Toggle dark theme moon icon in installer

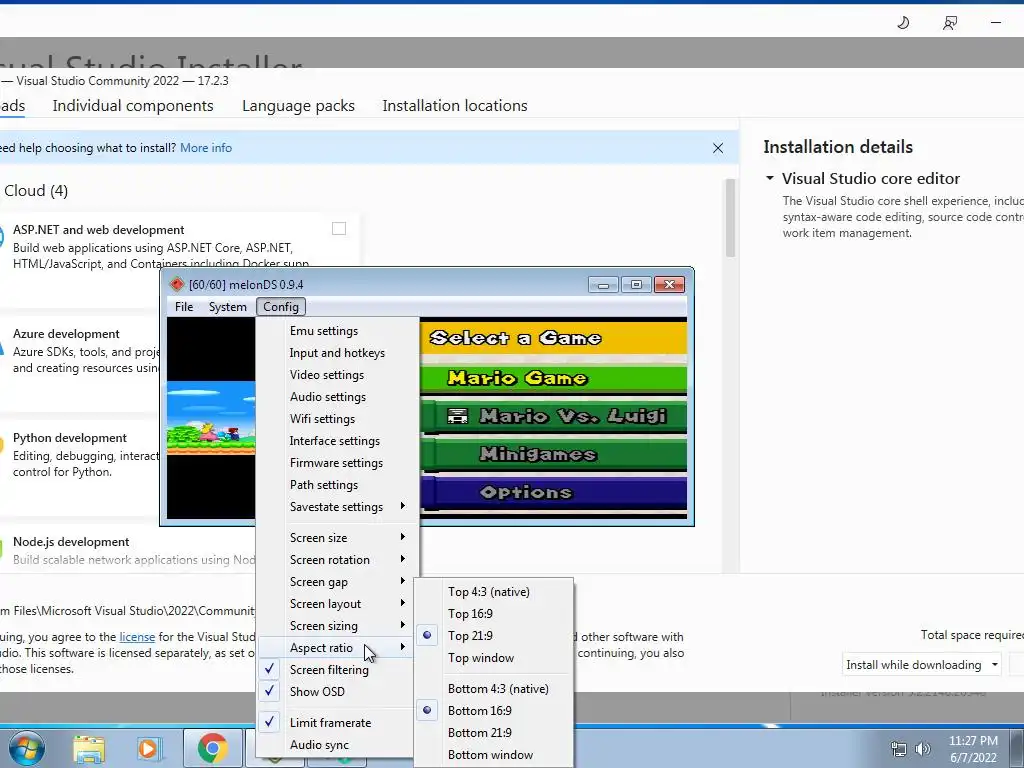[x=903, y=23]
